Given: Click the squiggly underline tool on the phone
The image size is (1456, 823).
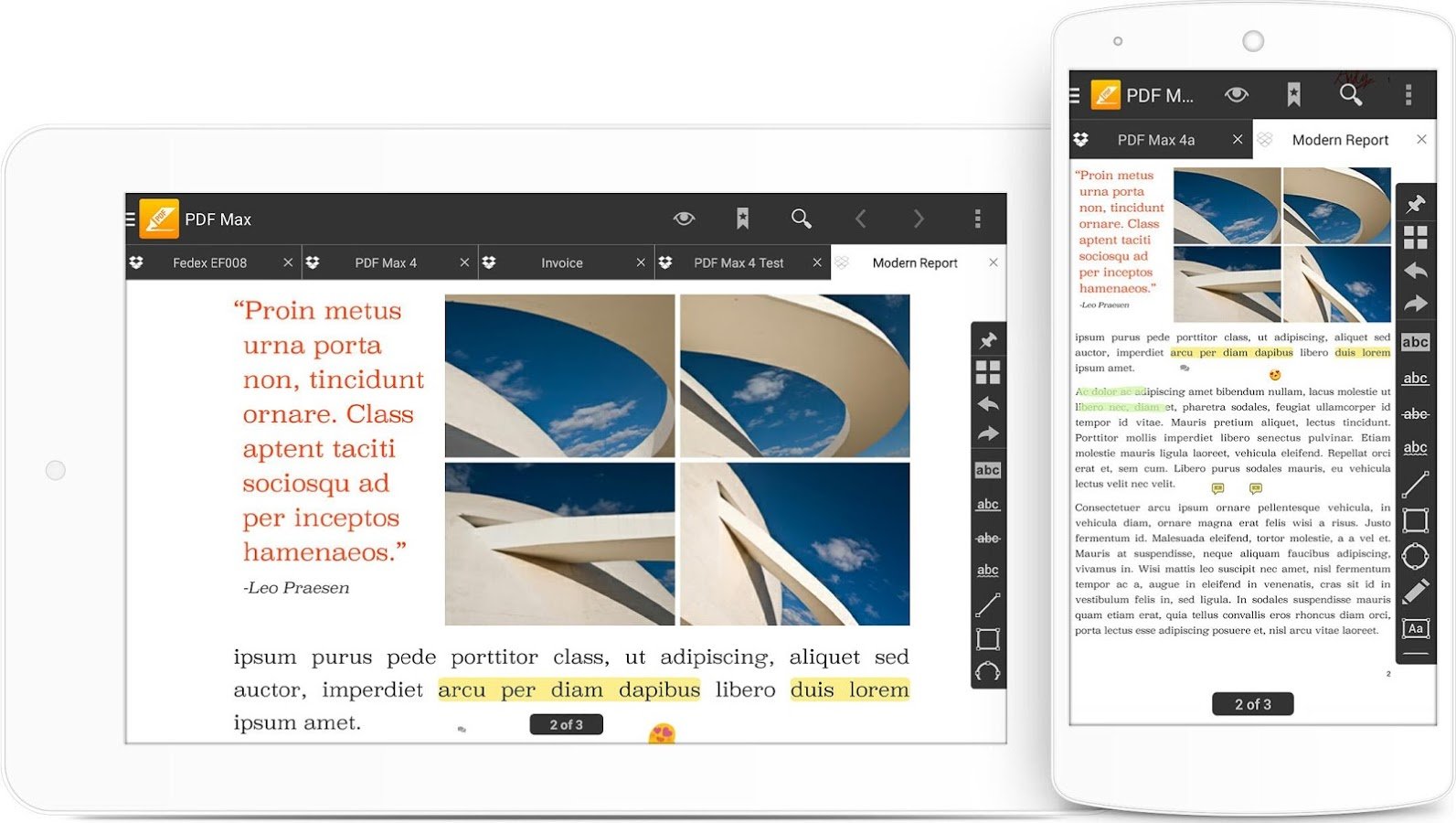Looking at the screenshot, I should pyautogui.click(x=1415, y=448).
